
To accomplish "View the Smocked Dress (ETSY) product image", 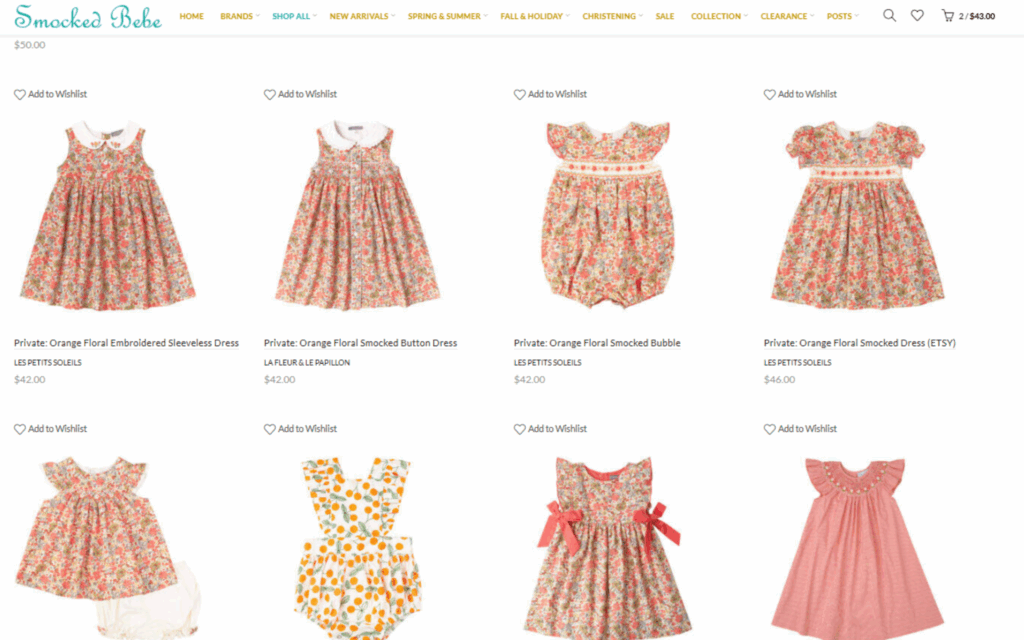I will click(x=857, y=214).
